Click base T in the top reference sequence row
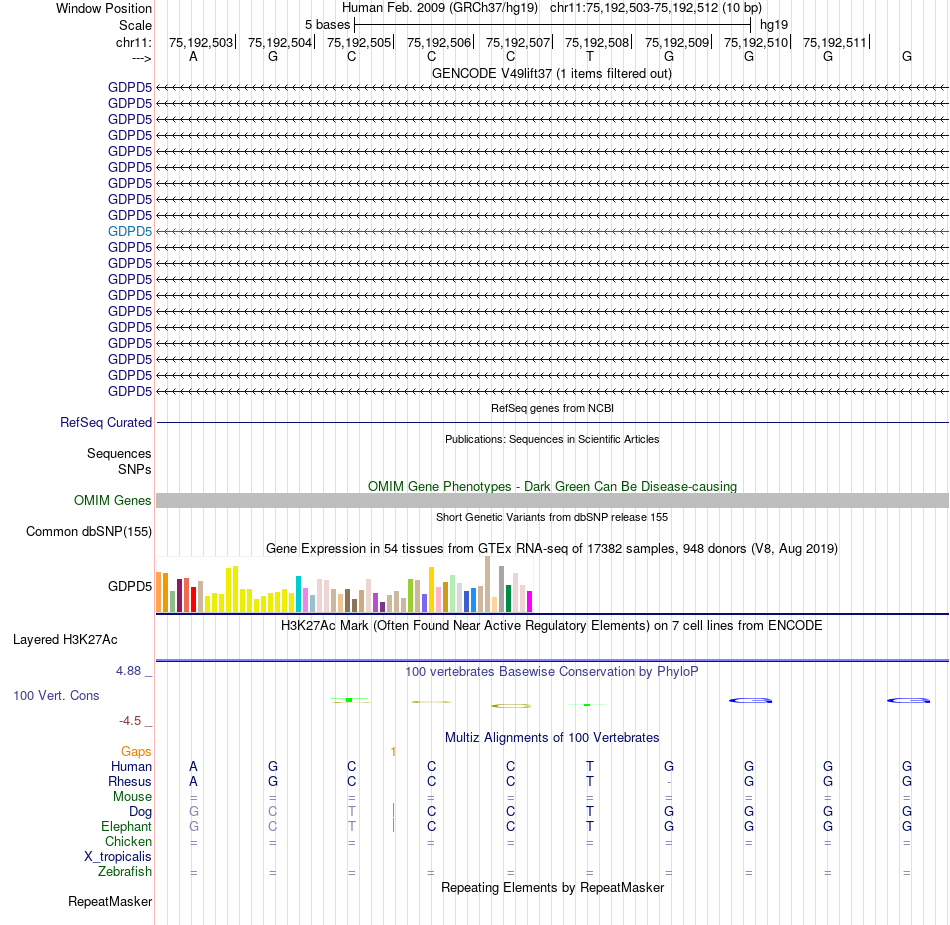Screen dimensions: 950x925 click(x=590, y=56)
